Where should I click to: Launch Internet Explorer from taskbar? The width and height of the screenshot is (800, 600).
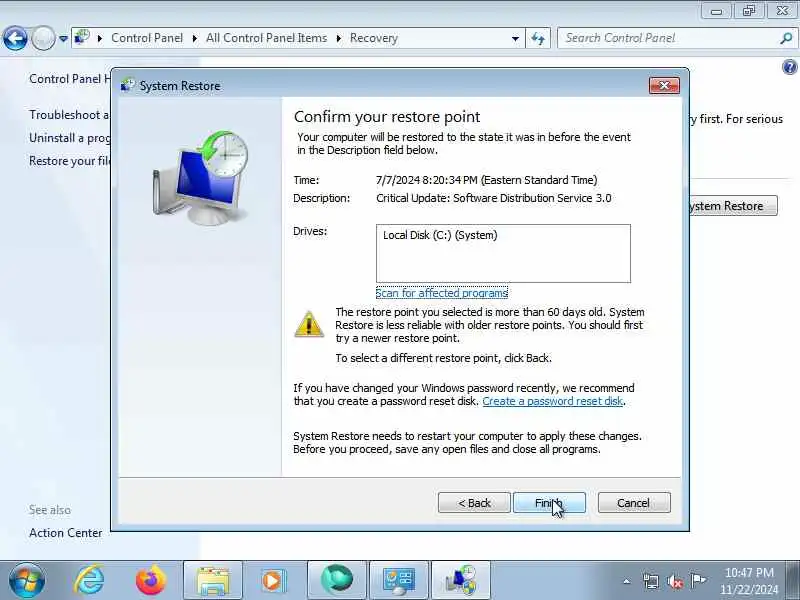(89, 581)
